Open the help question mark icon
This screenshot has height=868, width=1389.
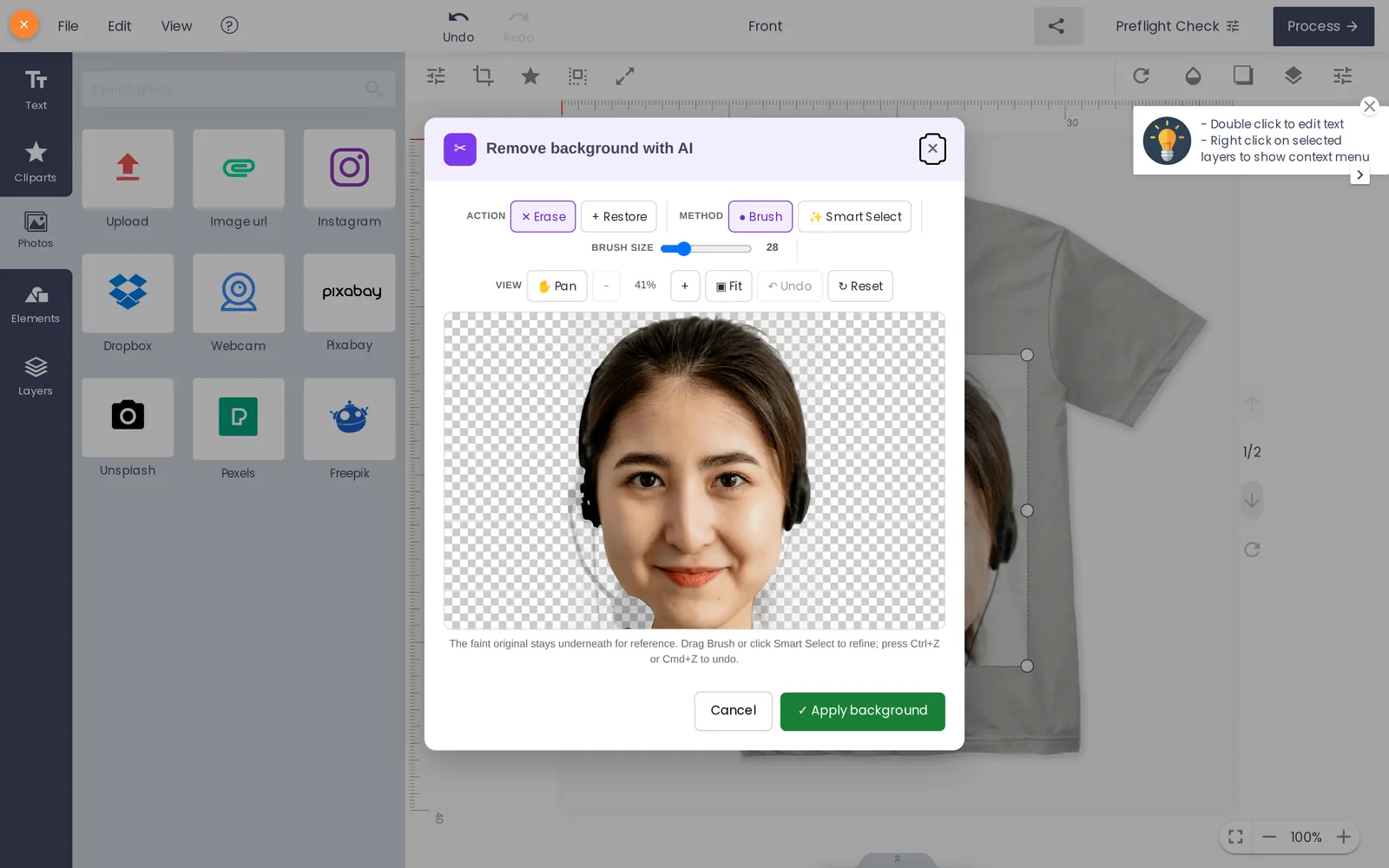pos(229,25)
